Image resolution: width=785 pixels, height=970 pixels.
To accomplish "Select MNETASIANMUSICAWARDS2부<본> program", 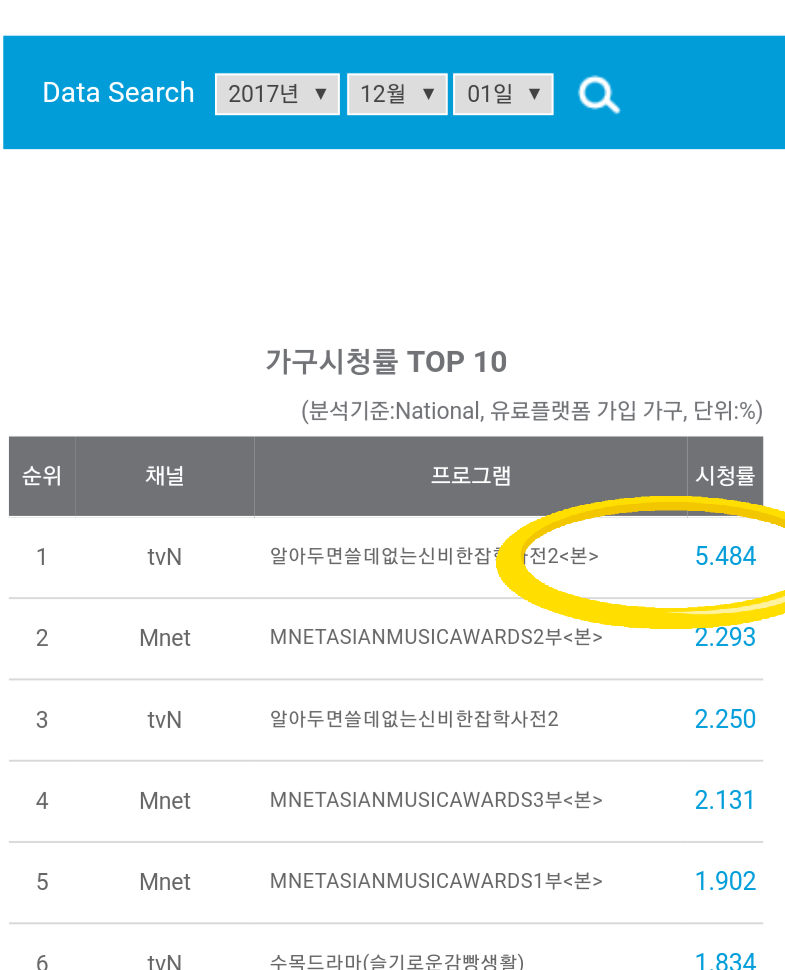I will click(x=436, y=637).
